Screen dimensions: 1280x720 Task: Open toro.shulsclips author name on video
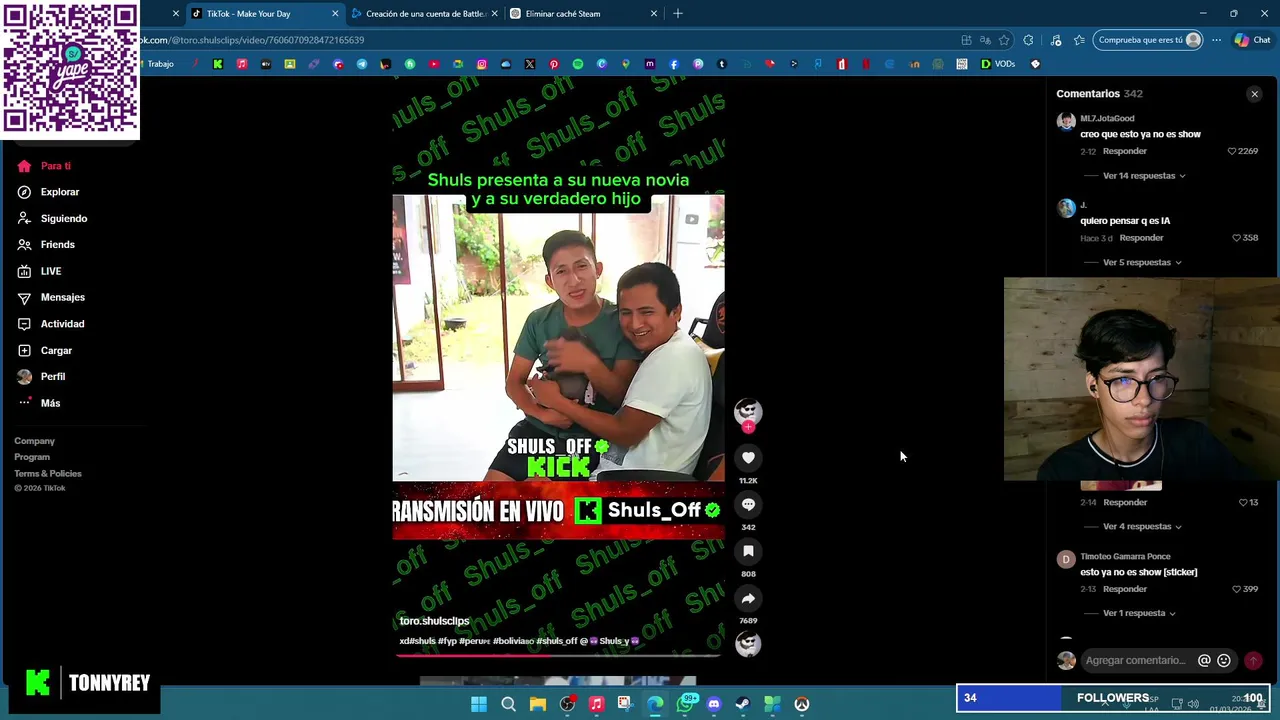click(434, 621)
